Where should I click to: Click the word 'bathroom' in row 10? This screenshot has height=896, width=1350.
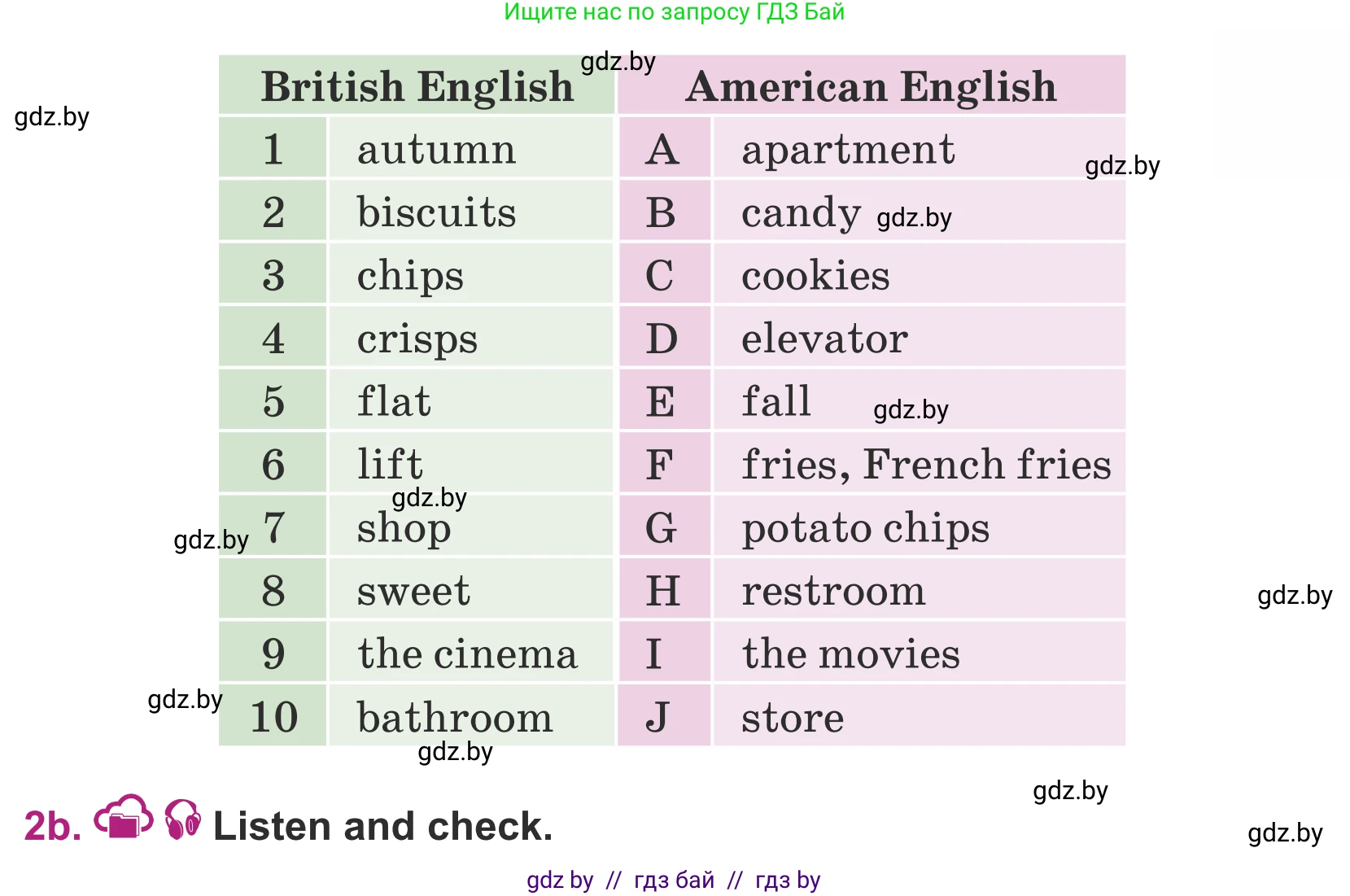click(454, 718)
